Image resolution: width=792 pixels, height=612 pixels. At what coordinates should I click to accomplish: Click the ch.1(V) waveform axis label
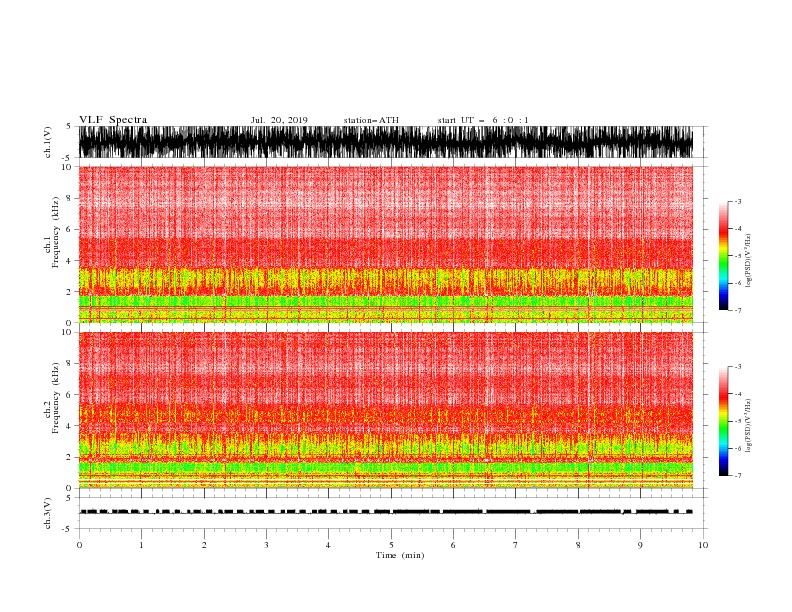48,142
